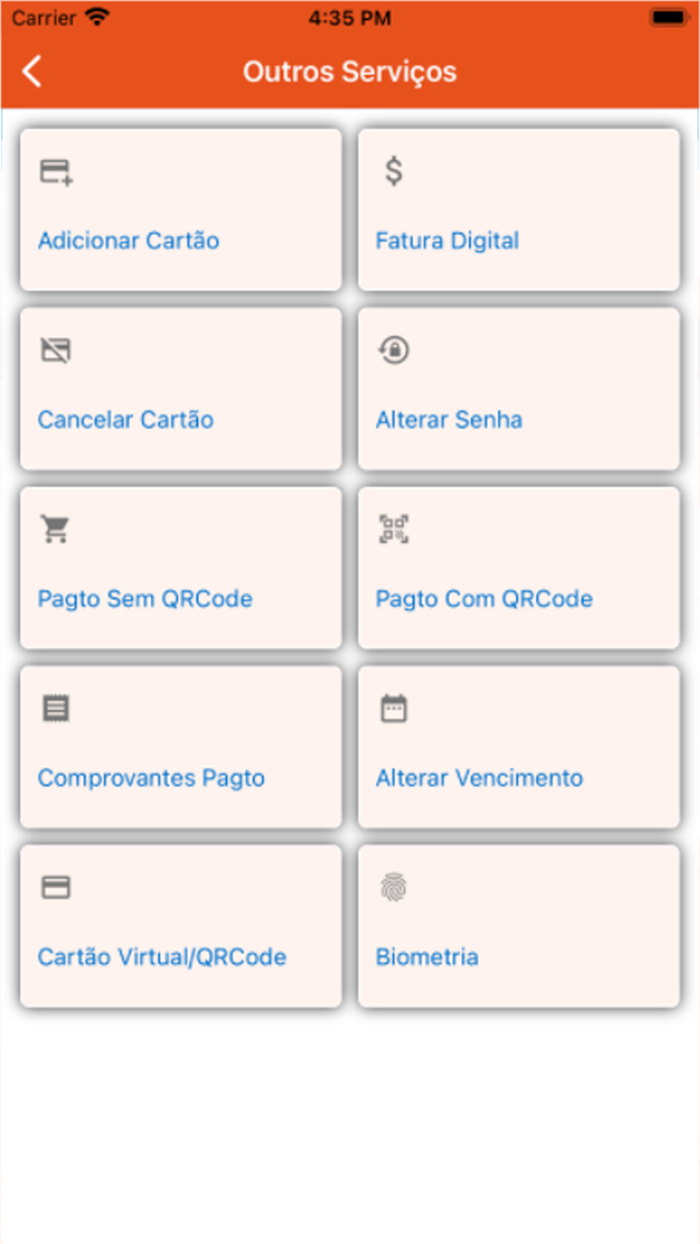Click the QR code icon for Pagto Com QRCode
The width and height of the screenshot is (700, 1244).
click(x=394, y=529)
